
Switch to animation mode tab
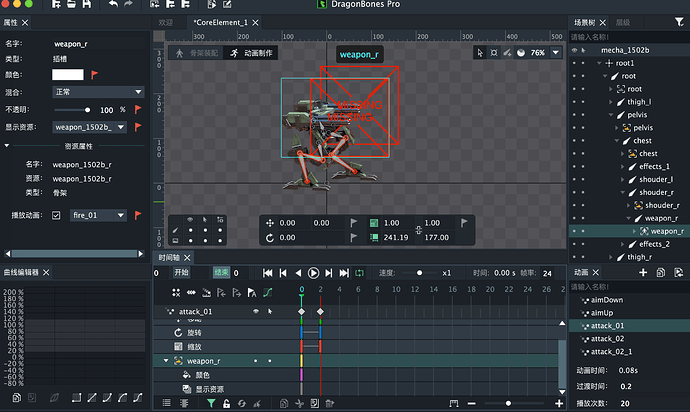(x=251, y=53)
